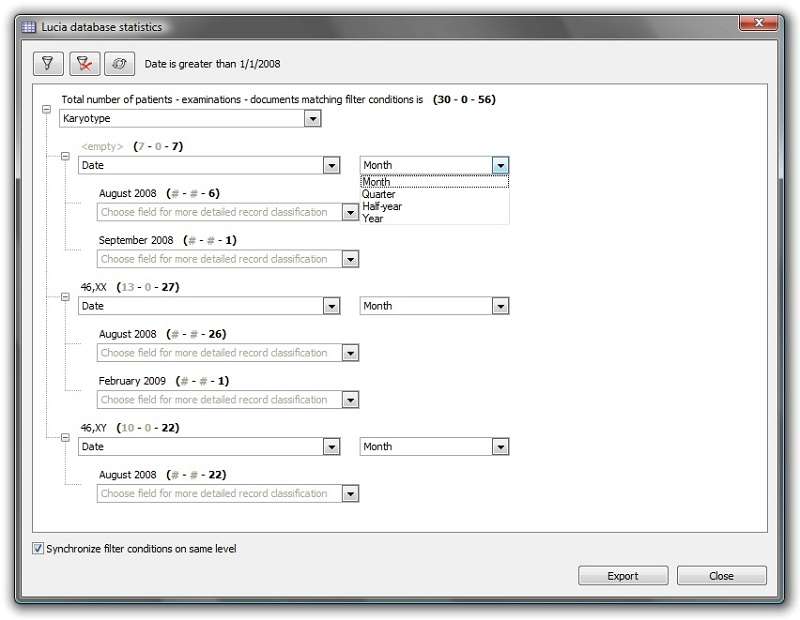Open the Date dropdown under 46,XX group
This screenshot has height=620, width=800.
click(x=331, y=306)
